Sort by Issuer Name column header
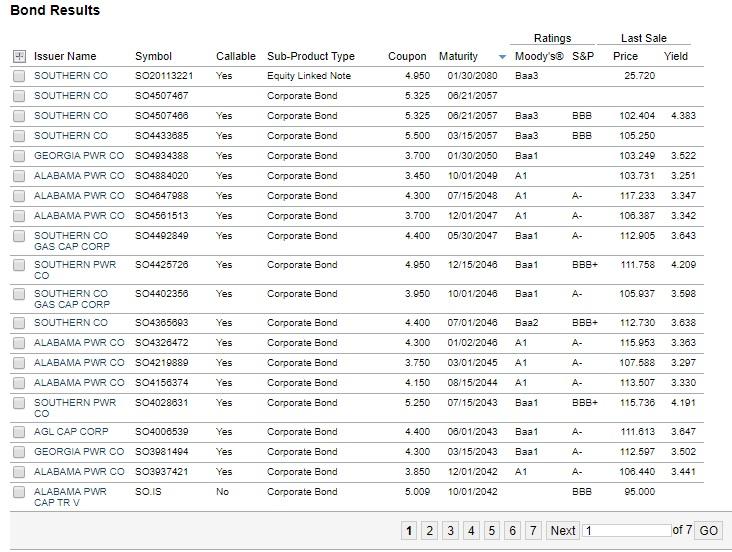 click(x=65, y=57)
